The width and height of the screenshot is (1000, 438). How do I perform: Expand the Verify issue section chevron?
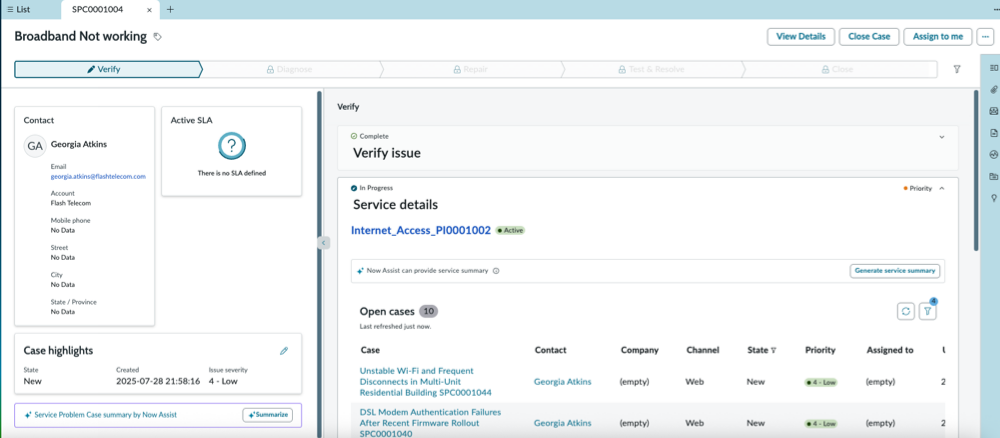pyautogui.click(x=942, y=136)
